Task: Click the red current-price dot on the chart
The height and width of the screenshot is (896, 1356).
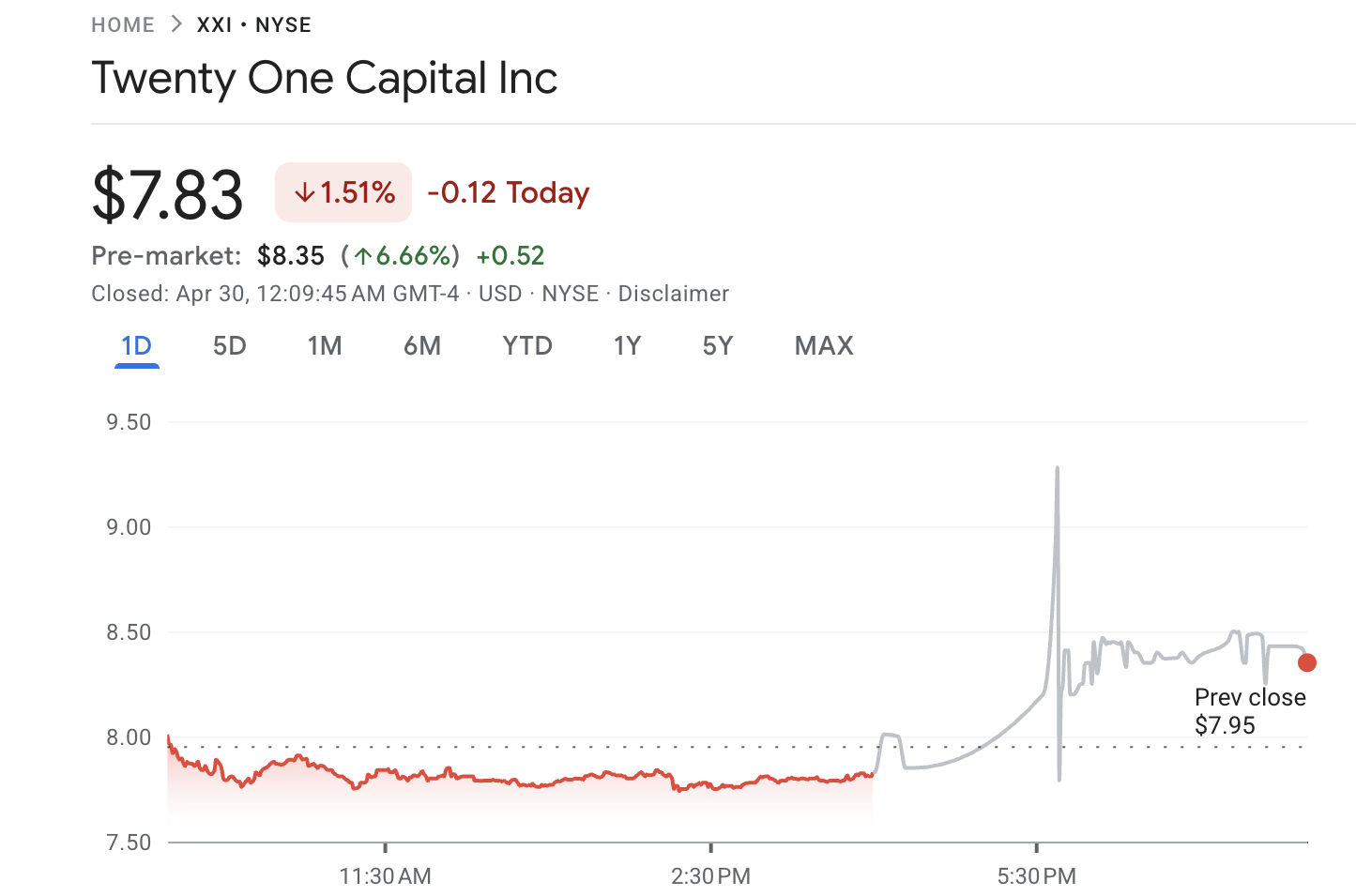Action: tap(1307, 663)
